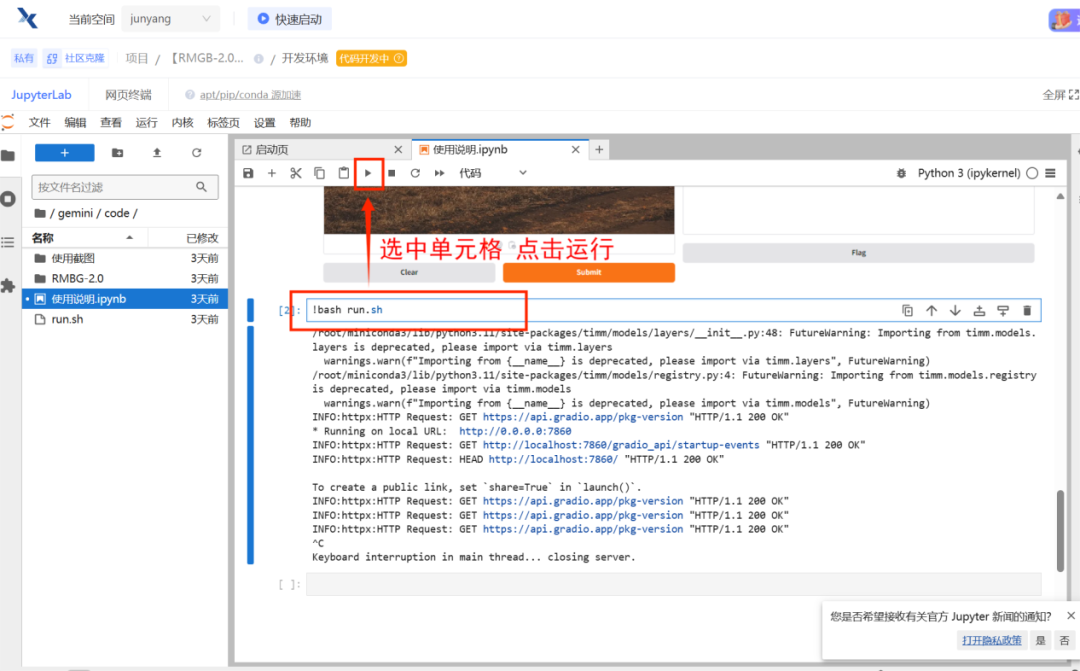Click the 快速启动 button
The width and height of the screenshot is (1080, 671).
290,19
